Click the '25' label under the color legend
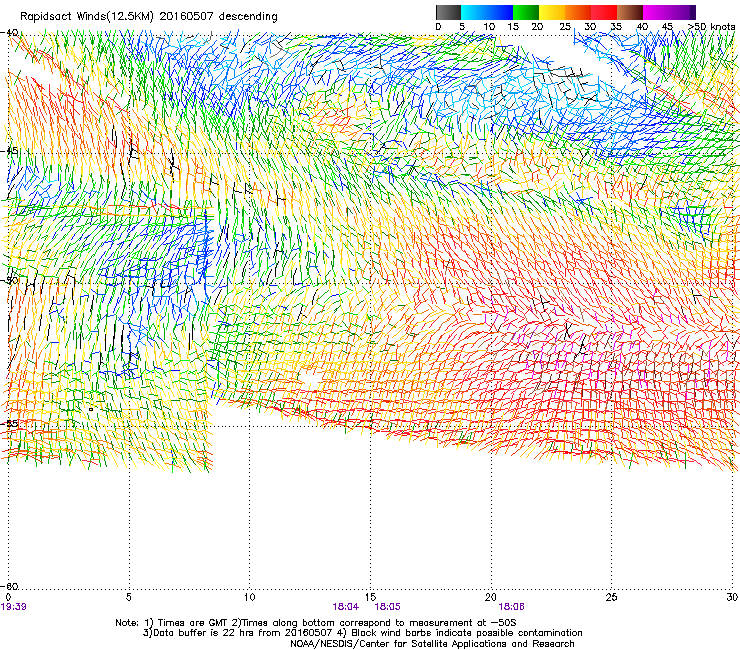 tap(565, 27)
